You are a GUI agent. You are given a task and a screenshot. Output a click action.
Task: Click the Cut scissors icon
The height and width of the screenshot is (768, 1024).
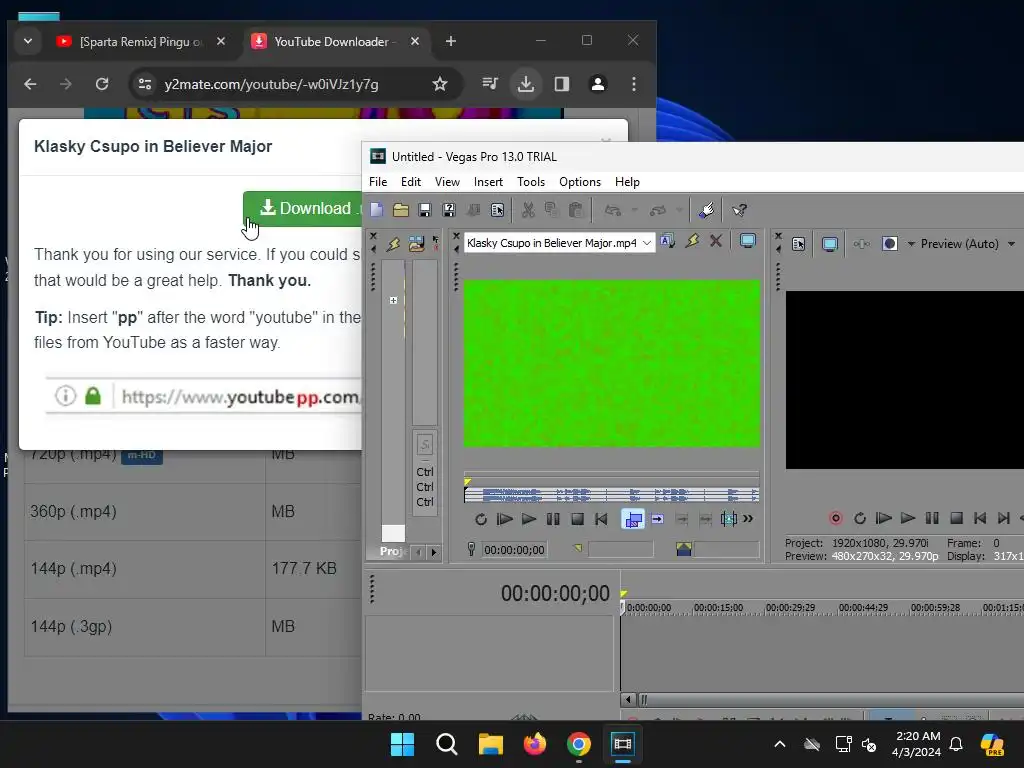528,210
